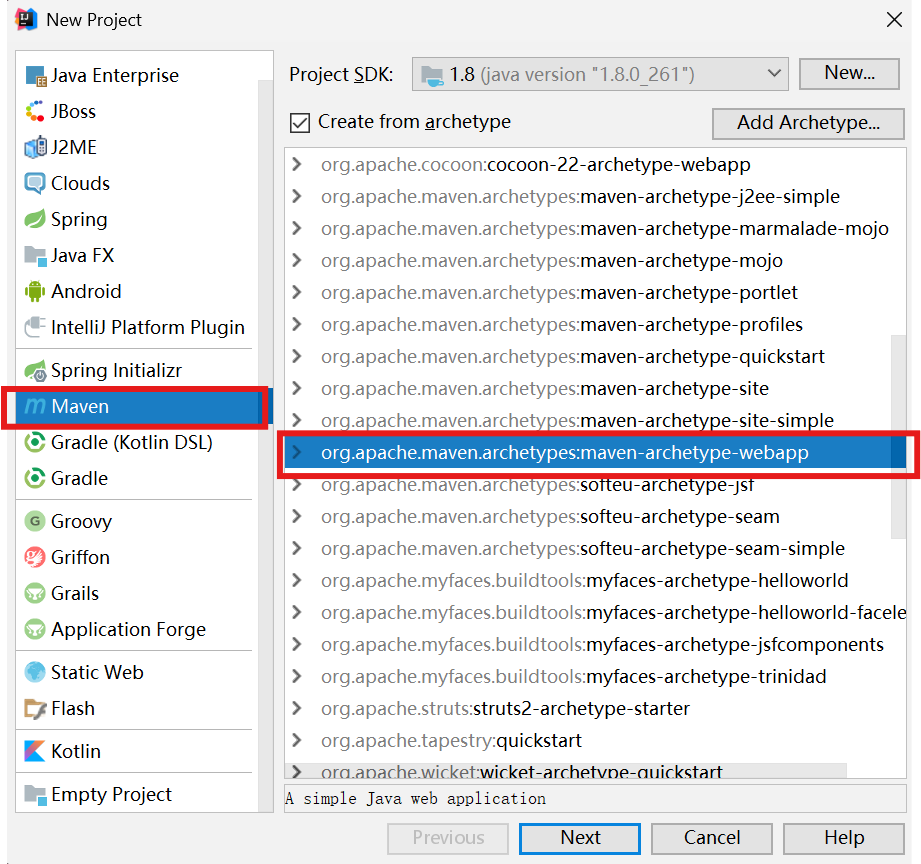Click the IntelliJ logo in the title bar

[26, 19]
